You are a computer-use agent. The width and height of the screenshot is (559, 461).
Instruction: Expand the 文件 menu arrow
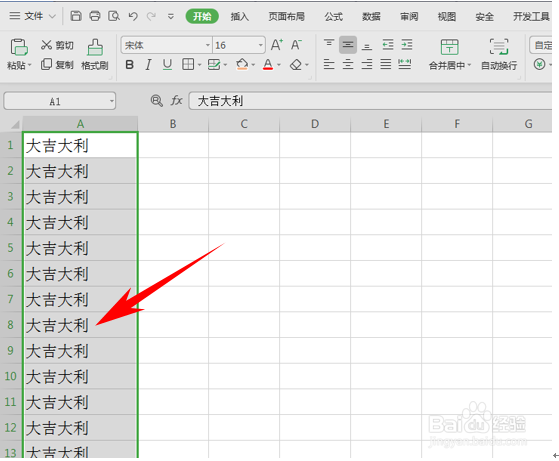point(52,16)
